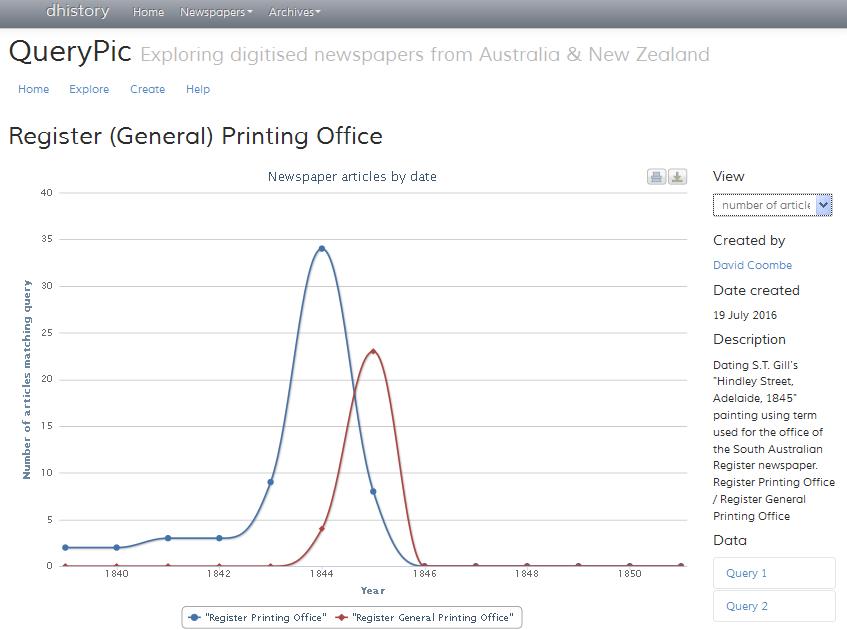Viewport: 847px width, 630px height.
Task: Go to the QueryPic Home sub-navigation link
Action: pos(33,89)
